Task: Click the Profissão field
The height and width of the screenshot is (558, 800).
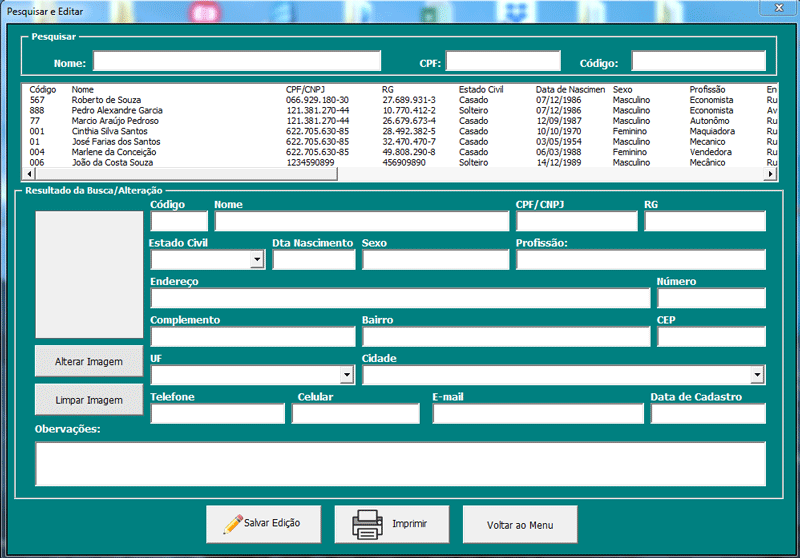Action: (x=641, y=260)
